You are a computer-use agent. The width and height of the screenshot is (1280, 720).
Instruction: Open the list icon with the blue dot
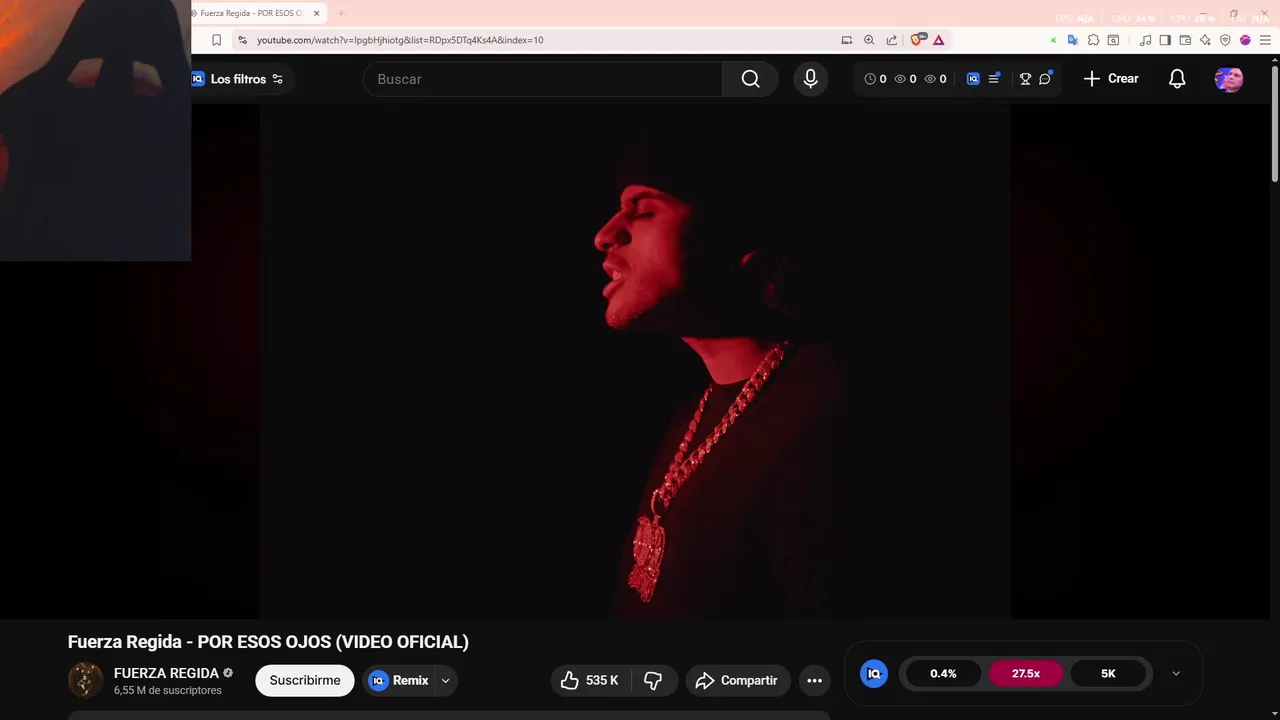pyautogui.click(x=994, y=78)
